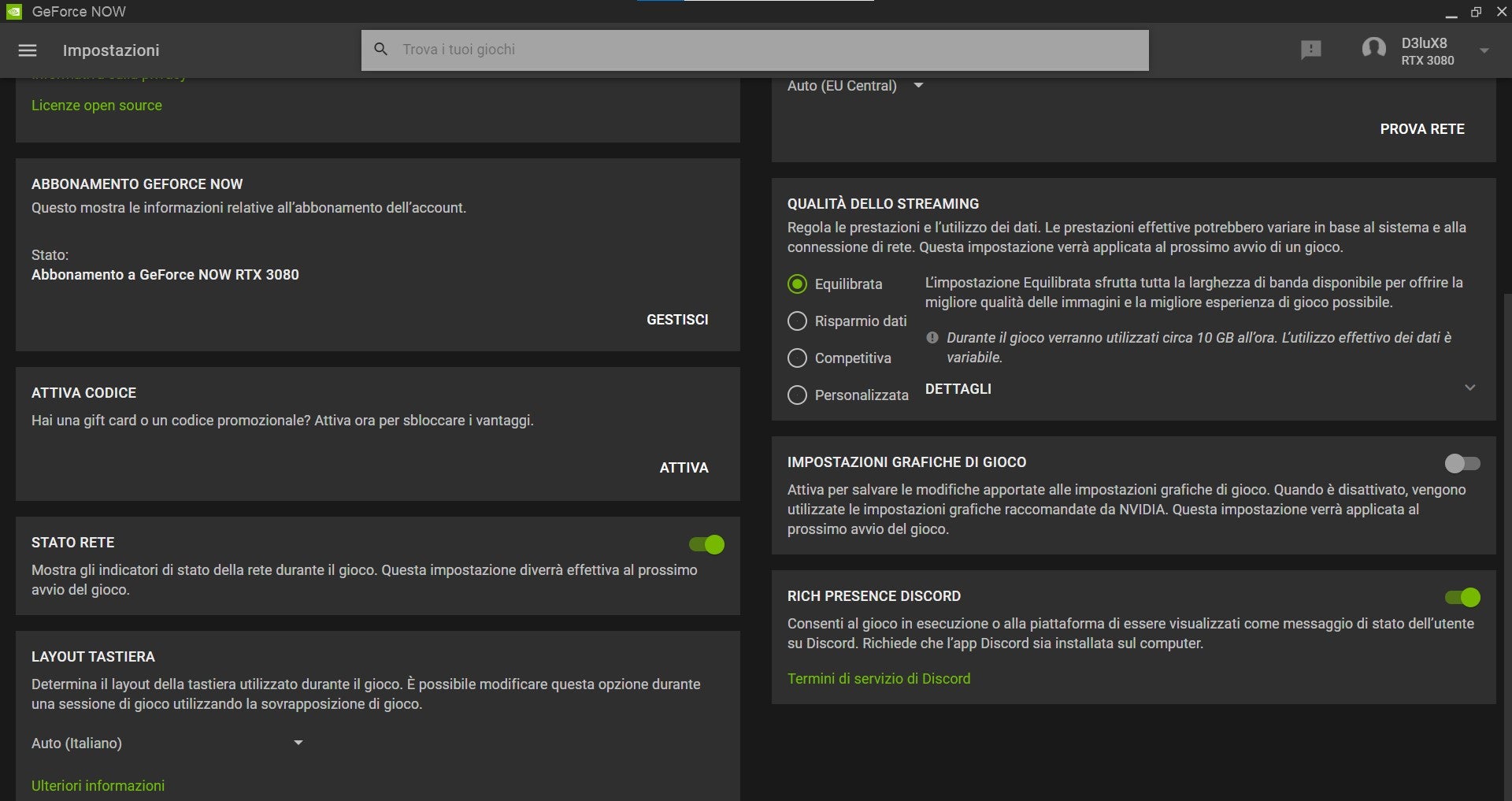Click the PROVA RETE button

click(1422, 129)
